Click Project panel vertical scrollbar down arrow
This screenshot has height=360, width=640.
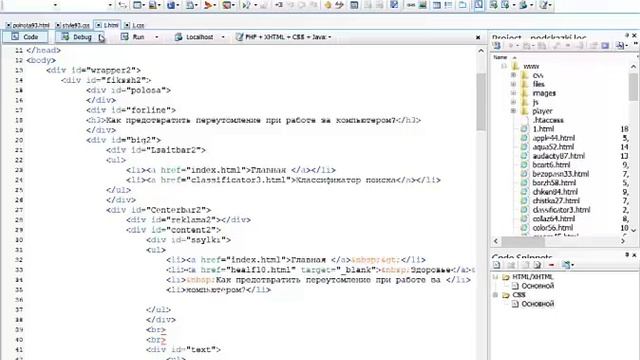(633, 231)
